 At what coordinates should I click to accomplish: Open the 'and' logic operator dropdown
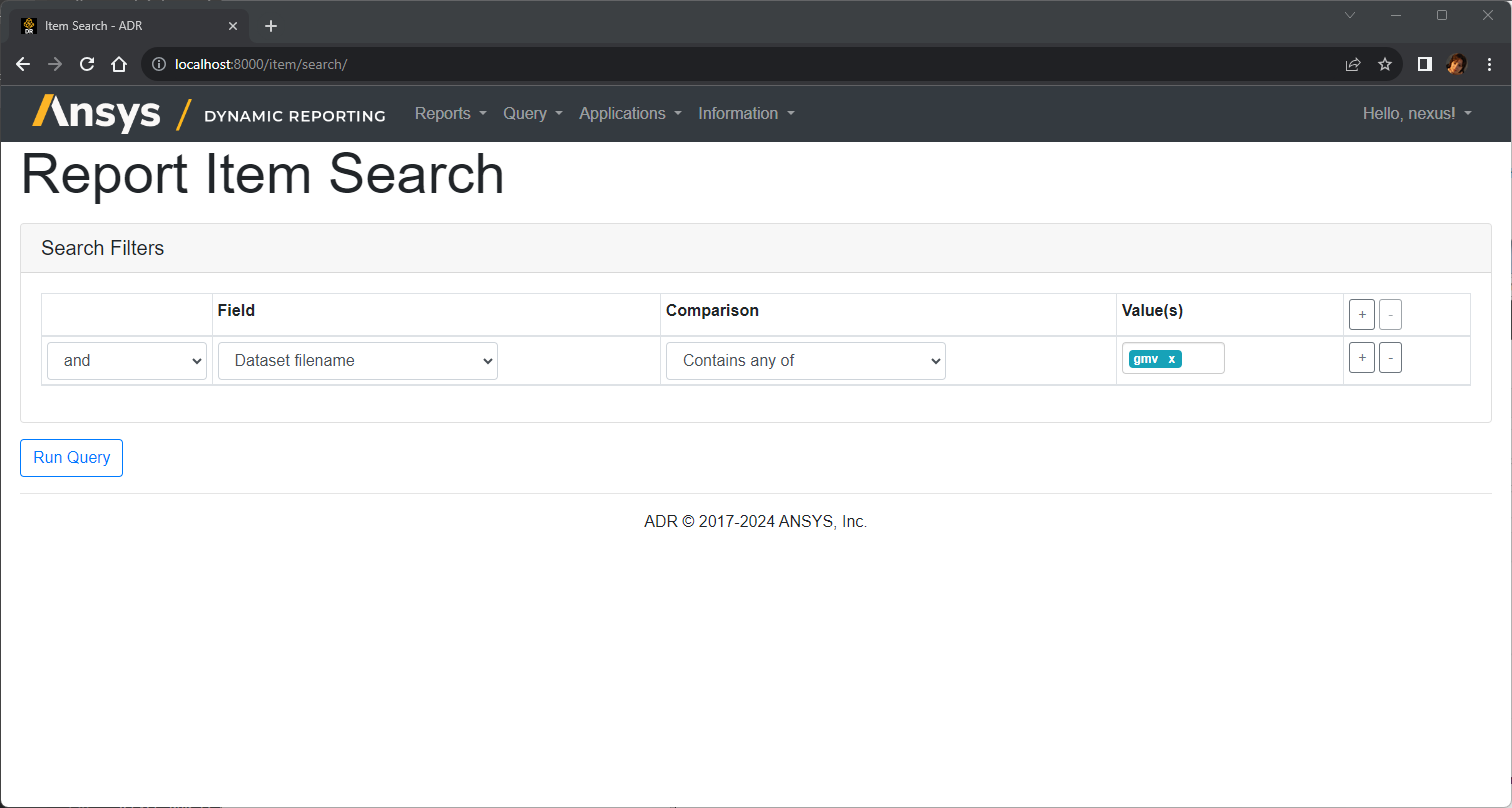point(127,361)
